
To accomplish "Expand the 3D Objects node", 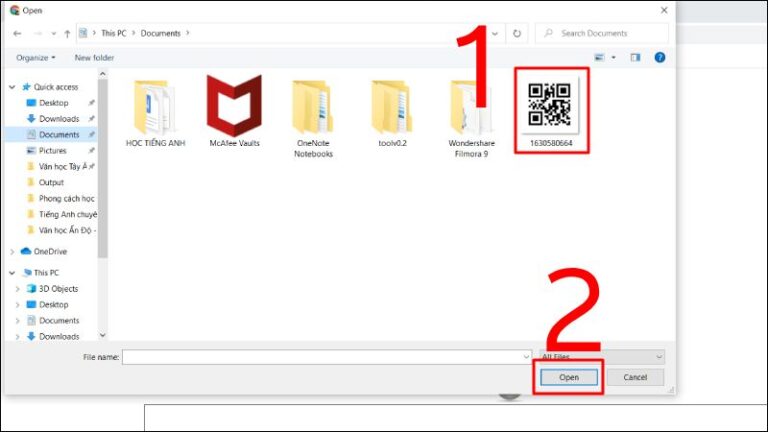I will click(x=18, y=289).
